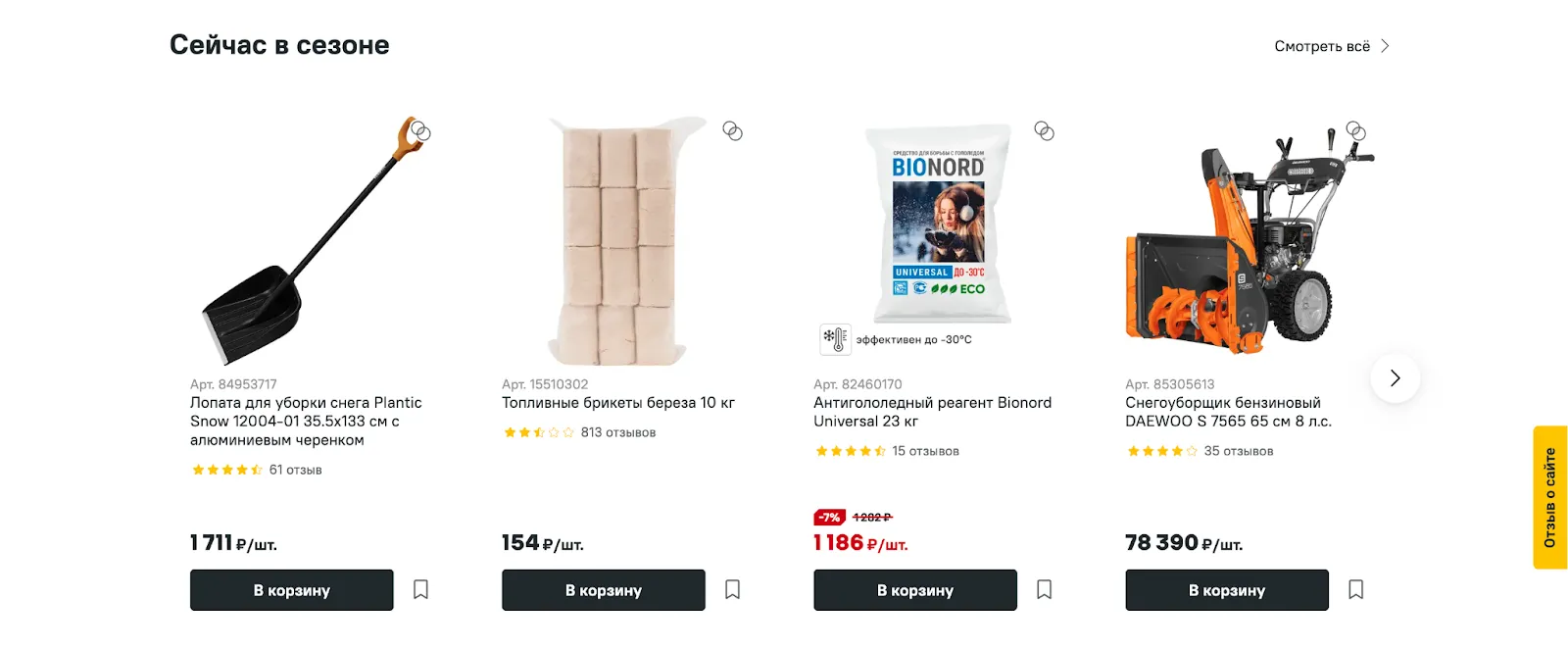This screenshot has height=649, width=1568.
Task: Save DAEWOO snow blower to favorites
Action: point(1355,590)
